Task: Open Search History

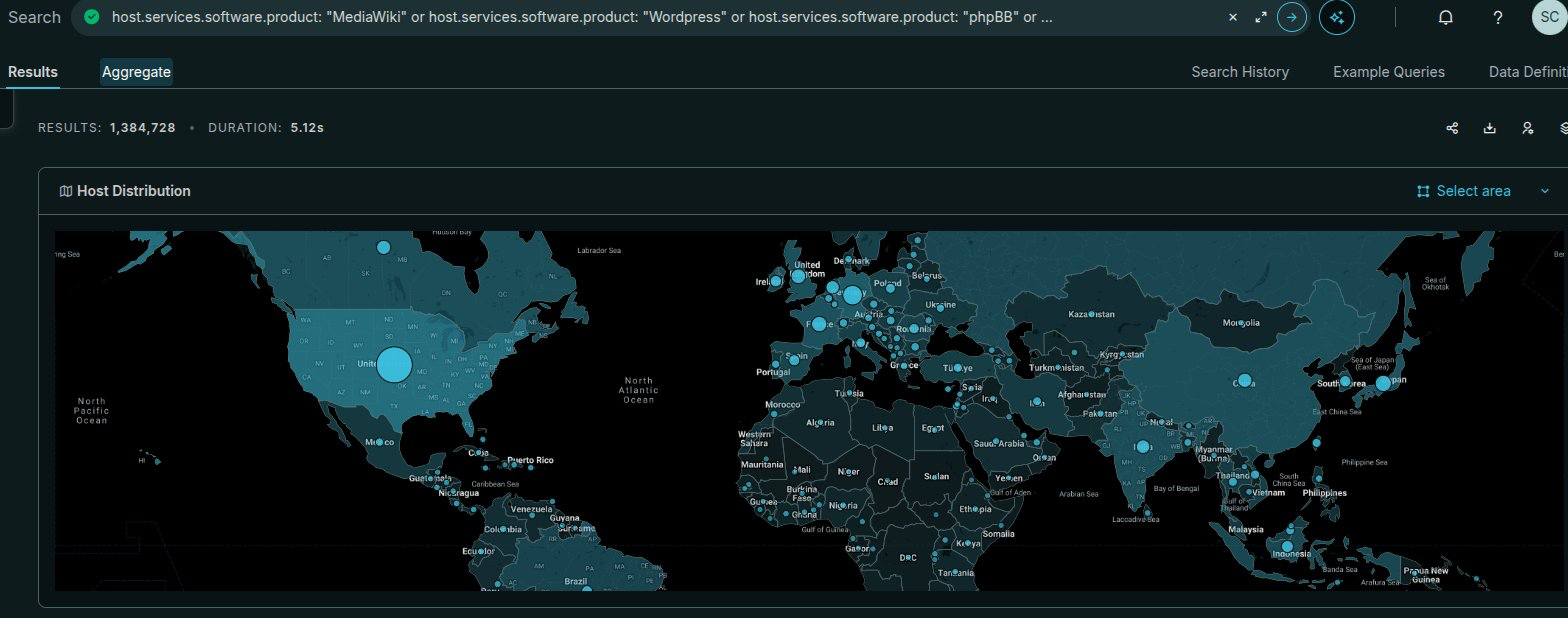Action: tap(1240, 72)
